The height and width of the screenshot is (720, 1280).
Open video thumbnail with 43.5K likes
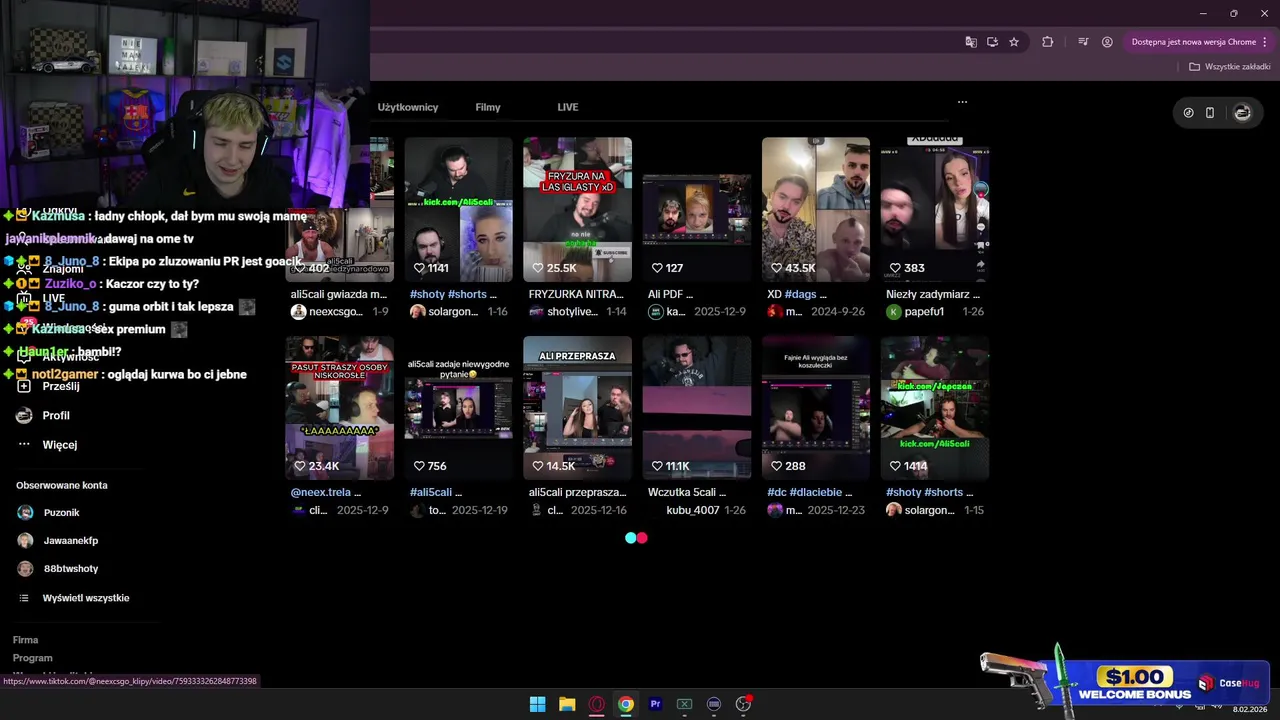(x=815, y=209)
